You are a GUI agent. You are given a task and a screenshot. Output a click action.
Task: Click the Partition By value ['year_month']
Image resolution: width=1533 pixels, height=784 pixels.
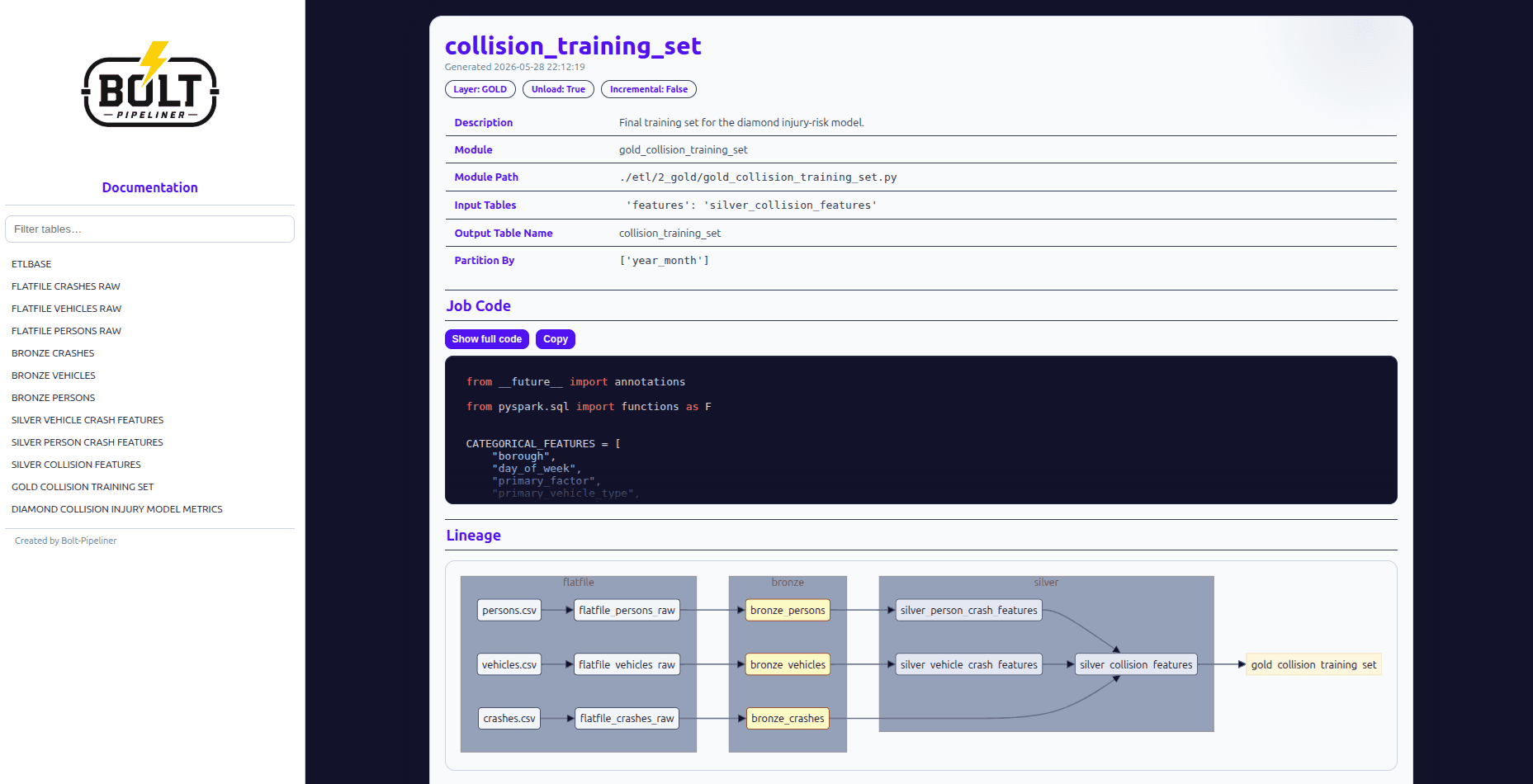(664, 261)
